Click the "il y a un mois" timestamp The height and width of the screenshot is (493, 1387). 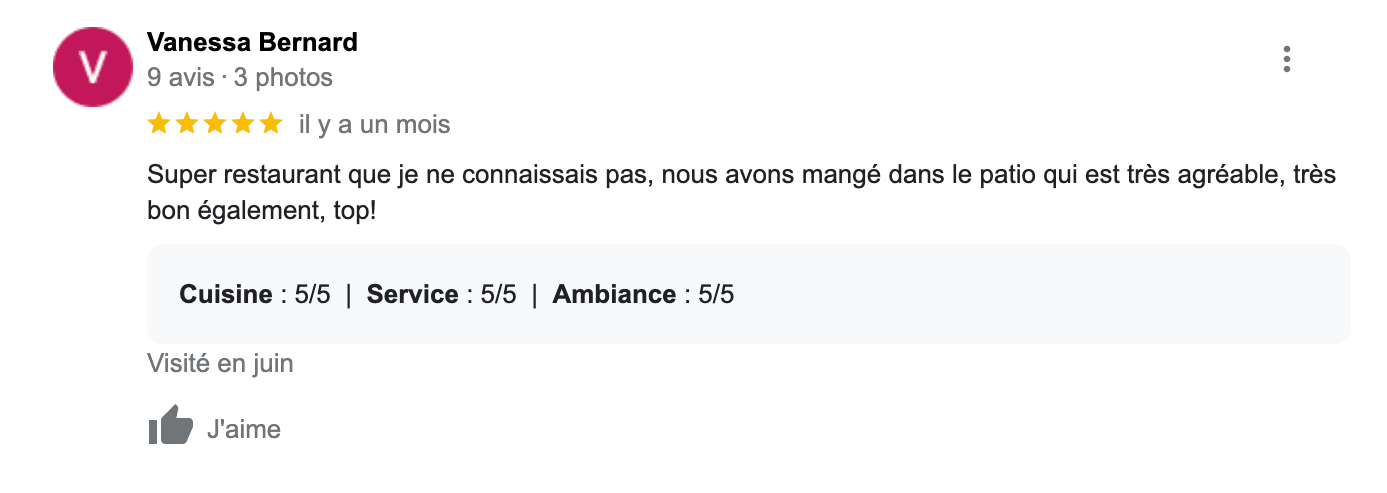(375, 125)
